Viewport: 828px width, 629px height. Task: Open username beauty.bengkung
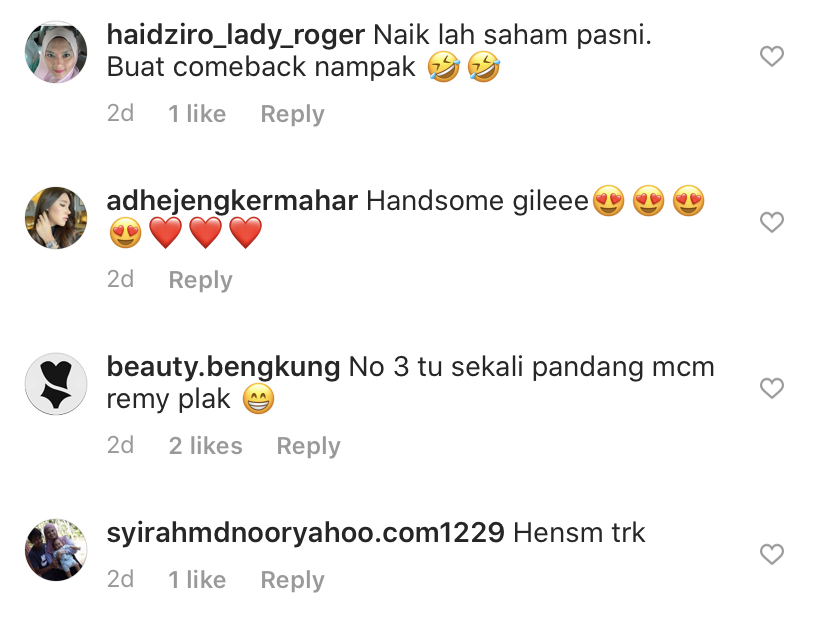point(223,367)
